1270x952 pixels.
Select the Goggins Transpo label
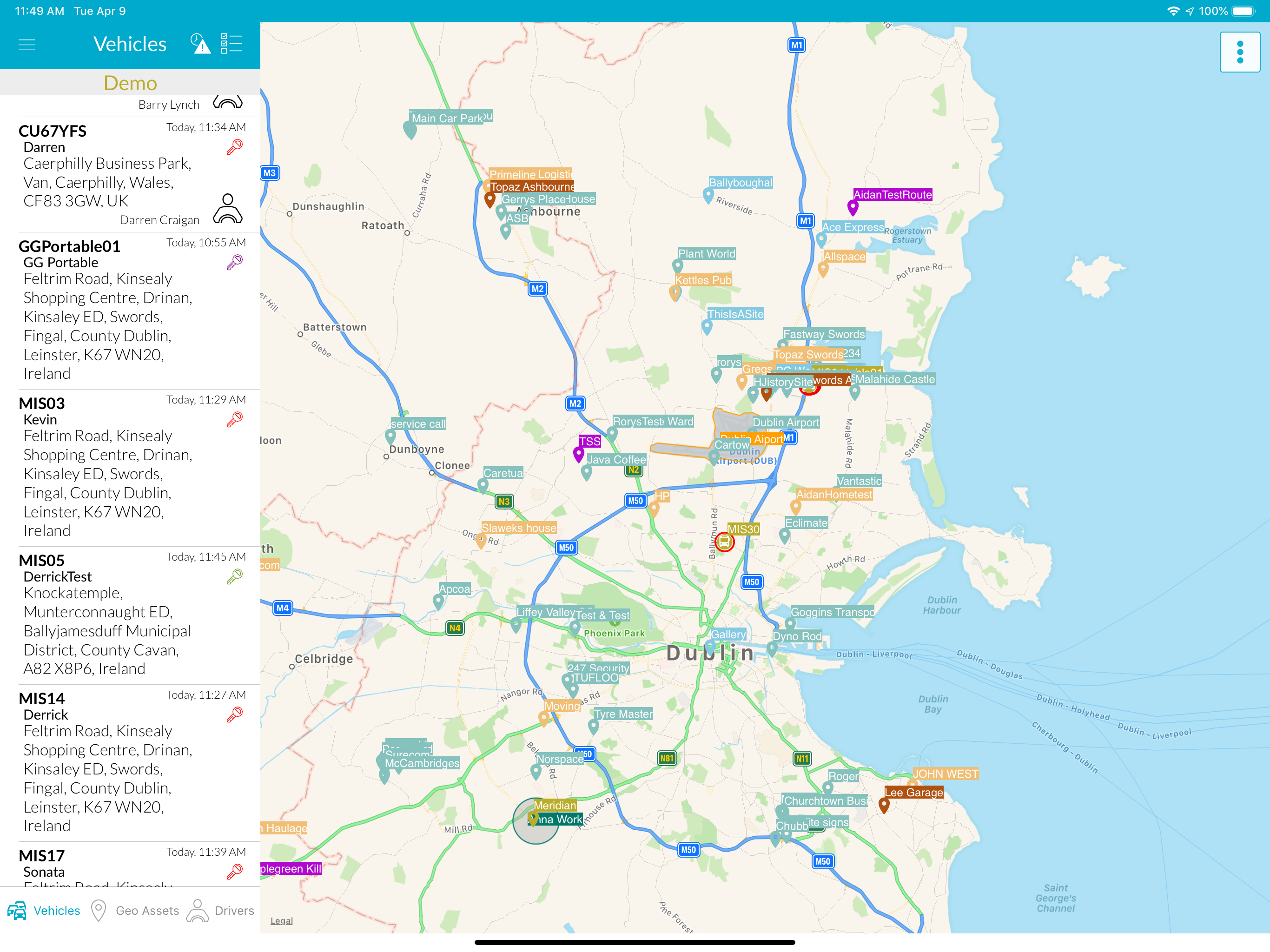coord(833,612)
